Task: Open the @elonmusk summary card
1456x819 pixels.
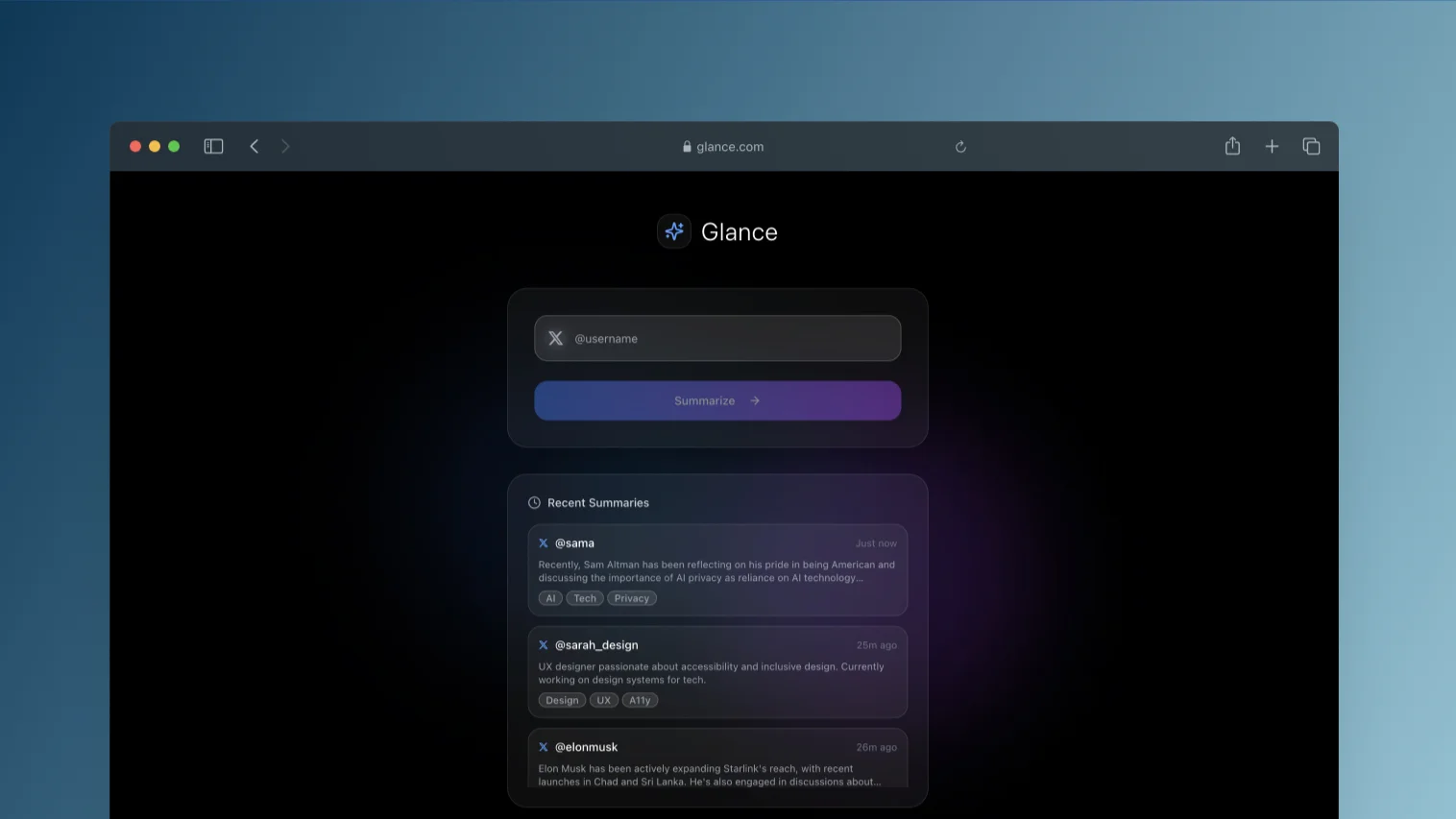Action: pos(717,759)
